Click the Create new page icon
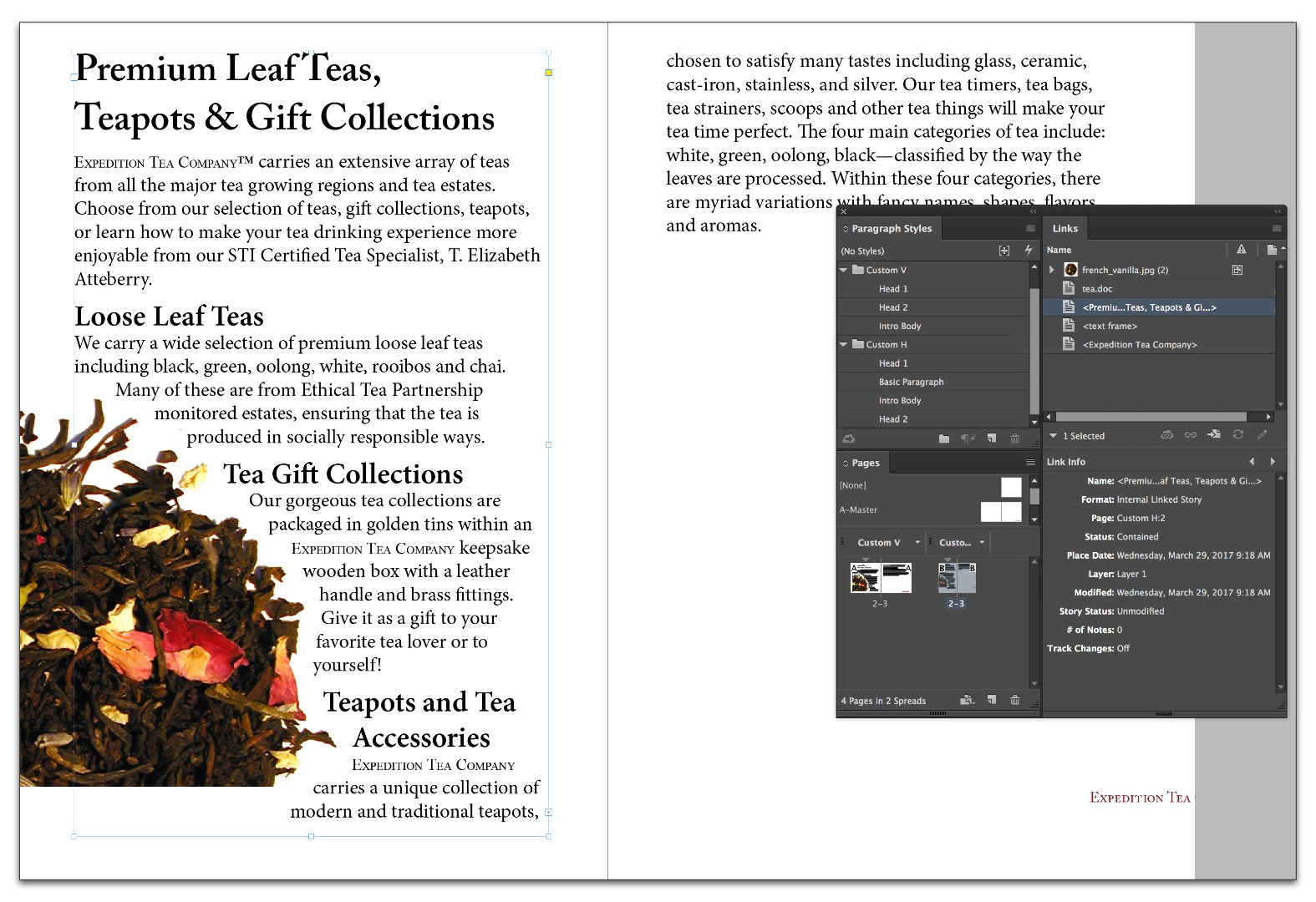The image size is (1316, 902). (992, 701)
